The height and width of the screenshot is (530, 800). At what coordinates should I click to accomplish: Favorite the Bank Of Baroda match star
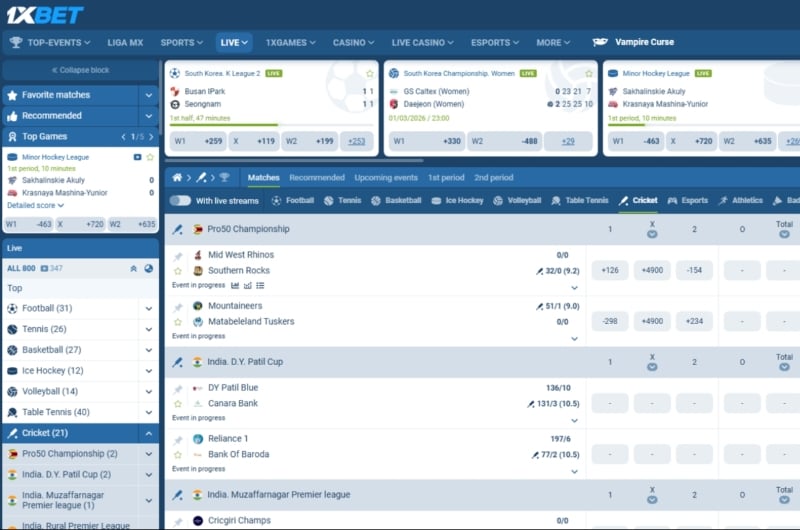[x=178, y=455]
